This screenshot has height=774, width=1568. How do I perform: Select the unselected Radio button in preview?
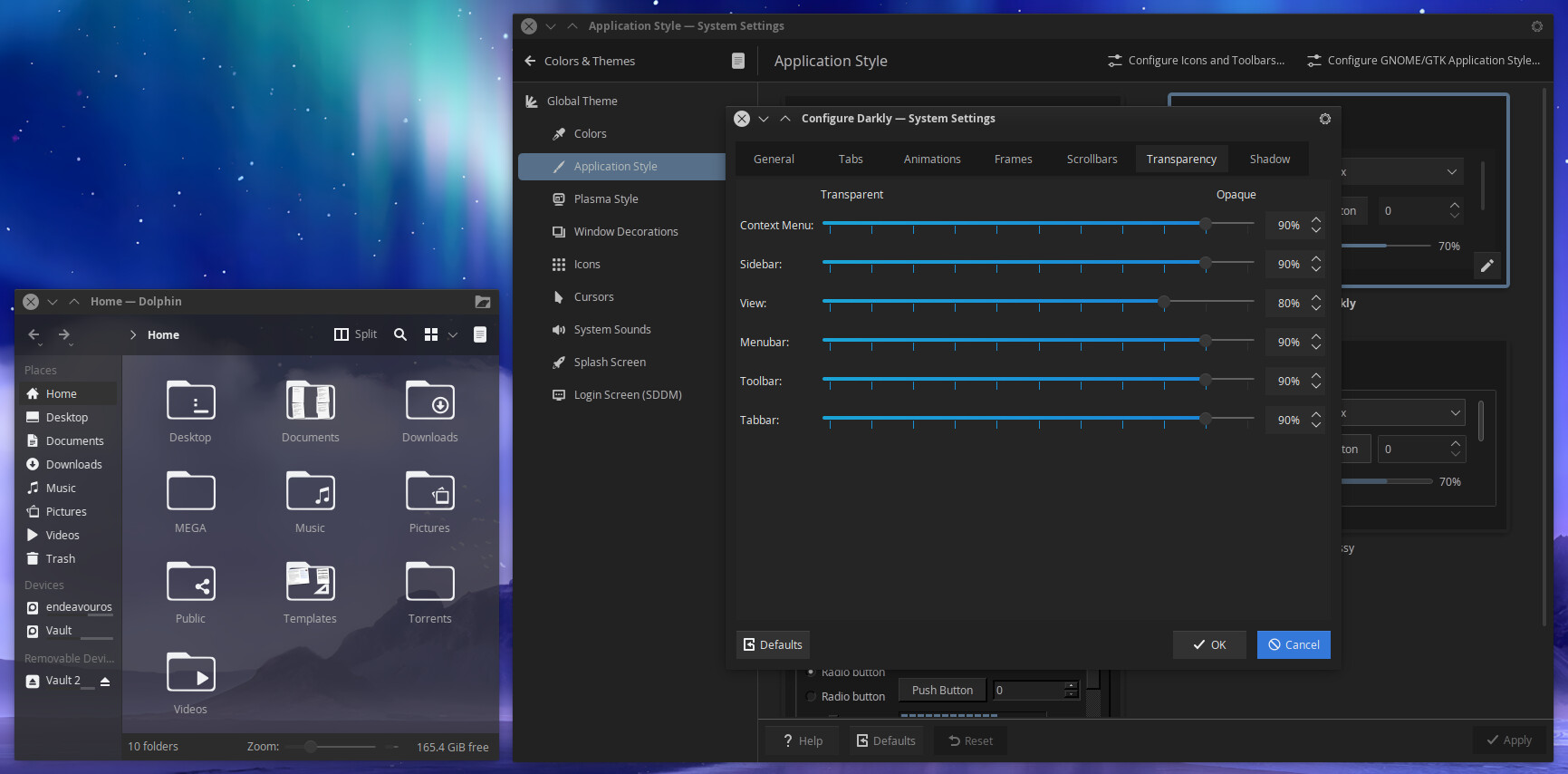click(x=812, y=696)
